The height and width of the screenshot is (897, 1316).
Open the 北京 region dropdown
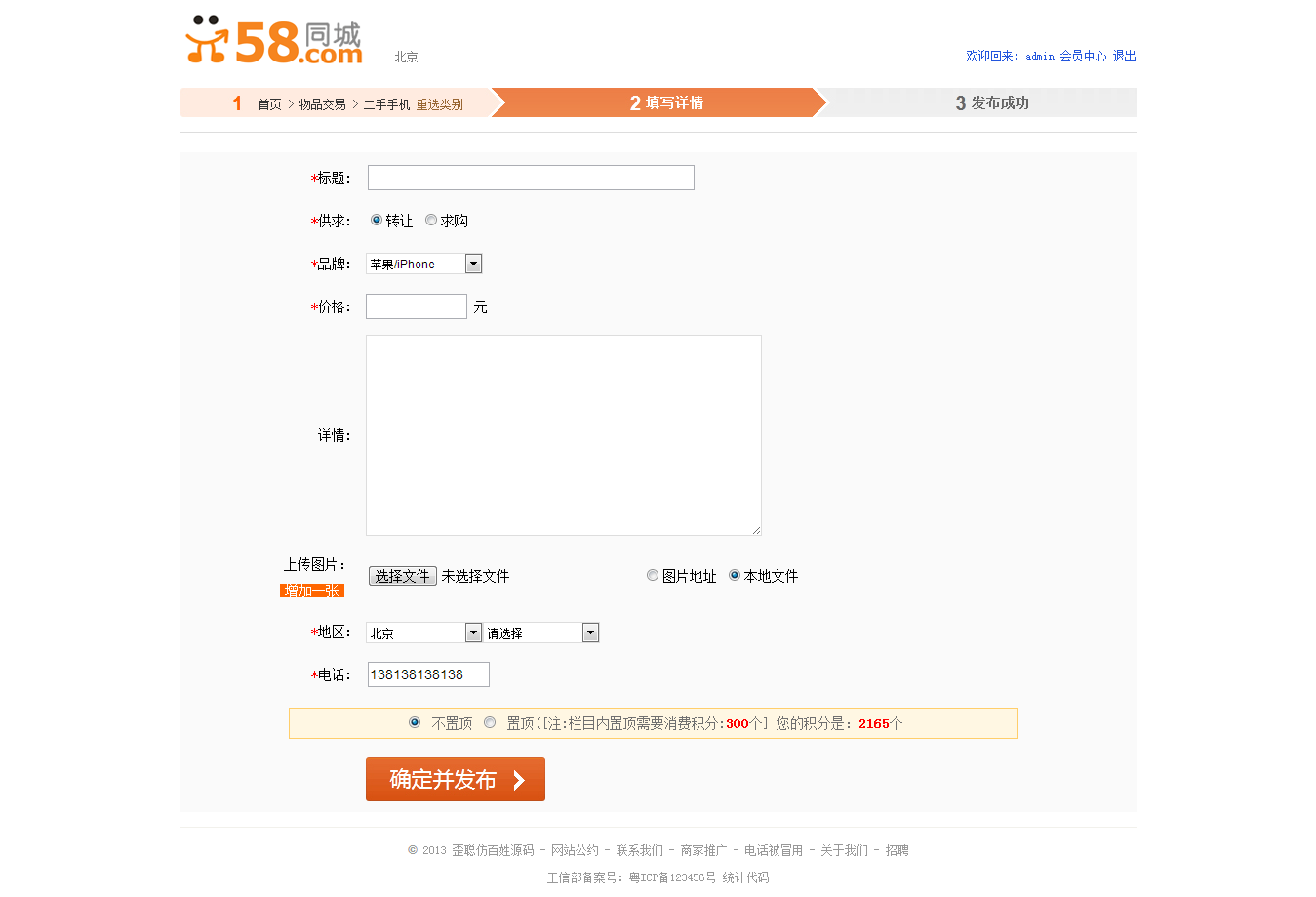pos(424,632)
